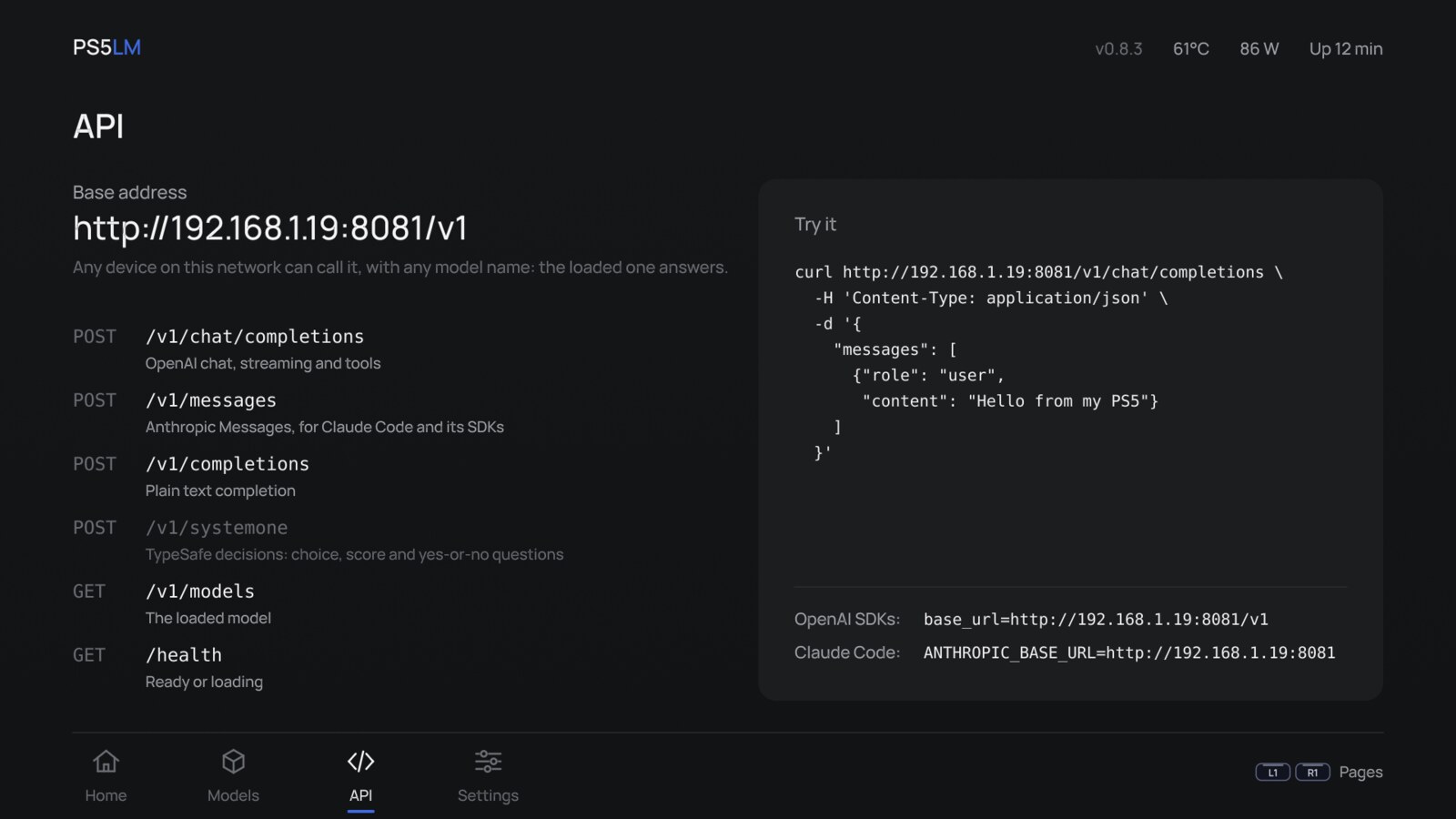
Task: Select the /v1/systemone endpoint
Action: tap(217, 528)
